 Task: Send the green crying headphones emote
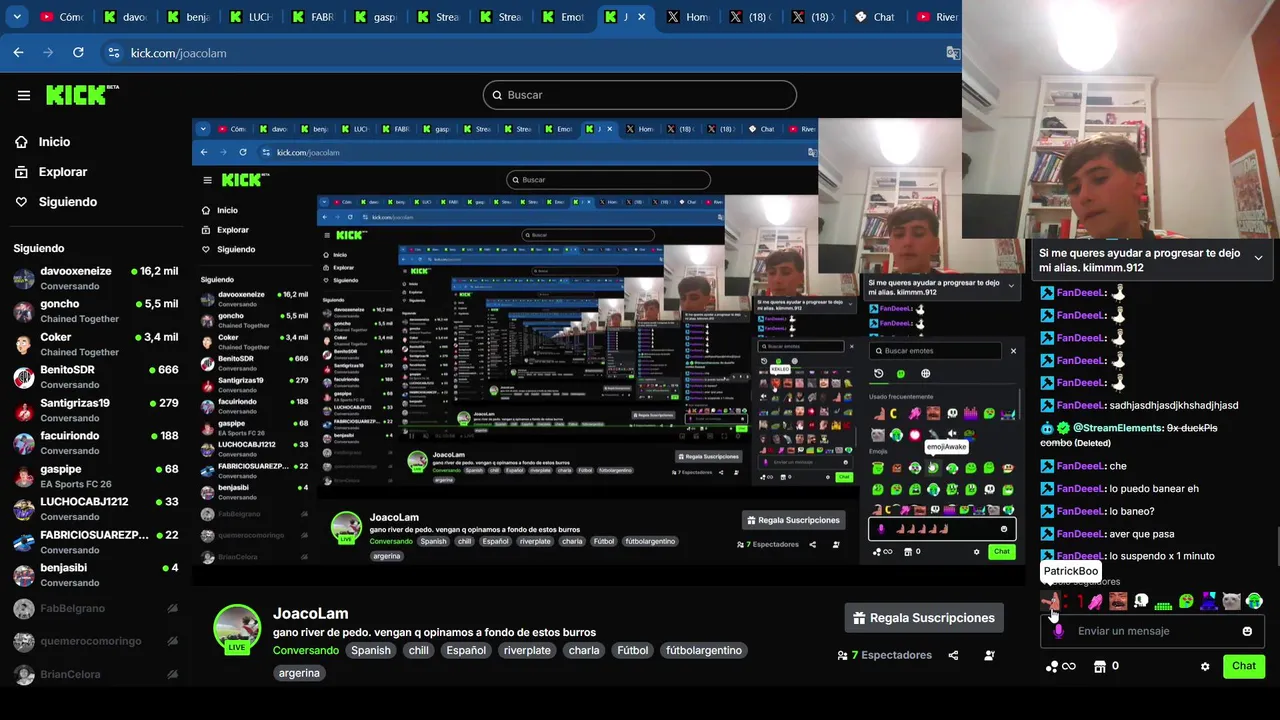point(1254,601)
